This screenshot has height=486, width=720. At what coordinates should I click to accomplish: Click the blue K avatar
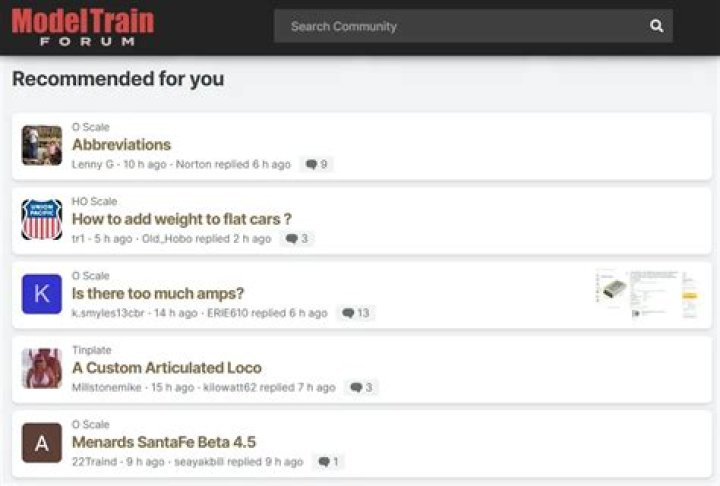(42, 294)
